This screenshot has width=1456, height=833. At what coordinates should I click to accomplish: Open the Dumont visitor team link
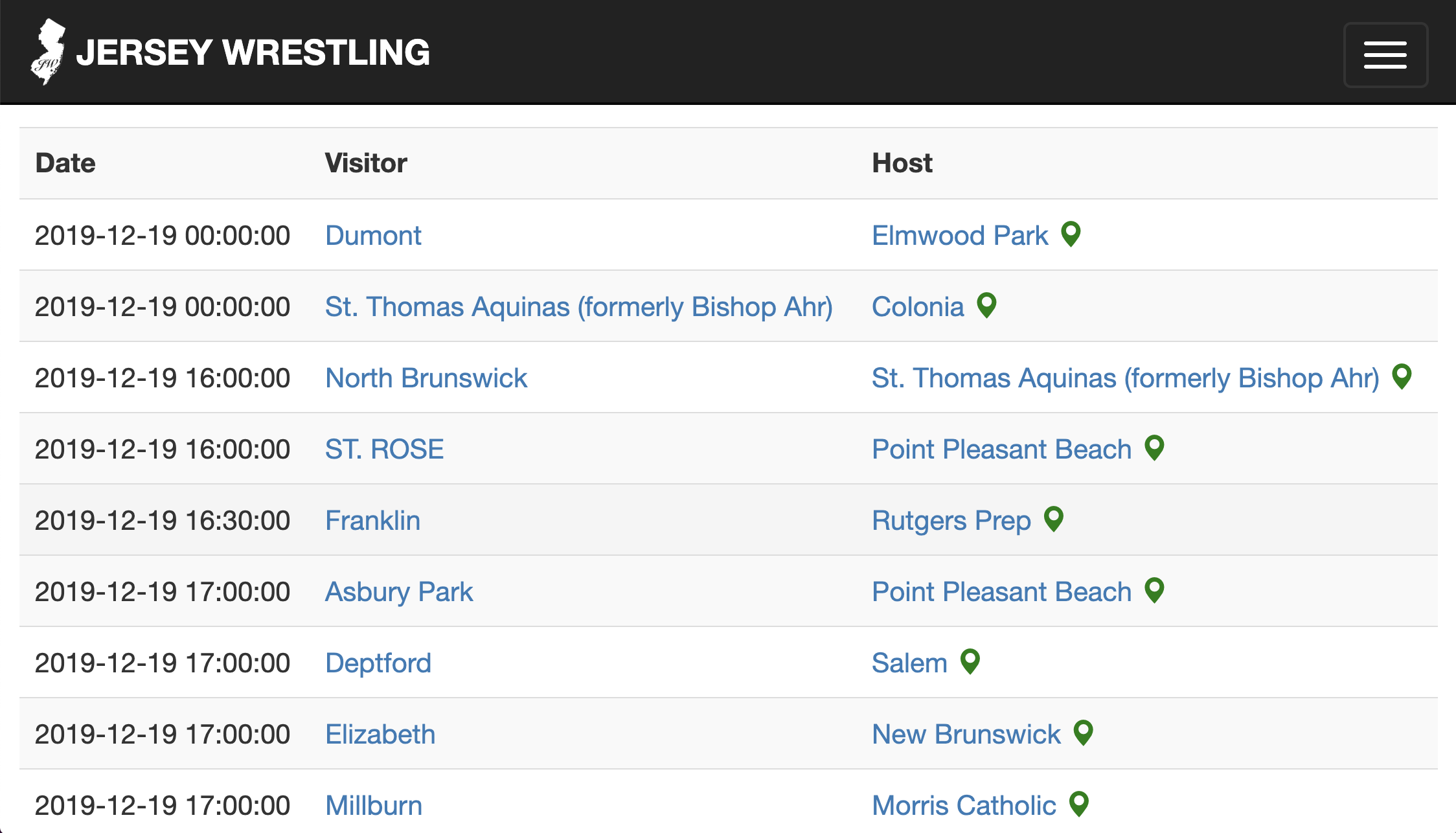tap(373, 235)
